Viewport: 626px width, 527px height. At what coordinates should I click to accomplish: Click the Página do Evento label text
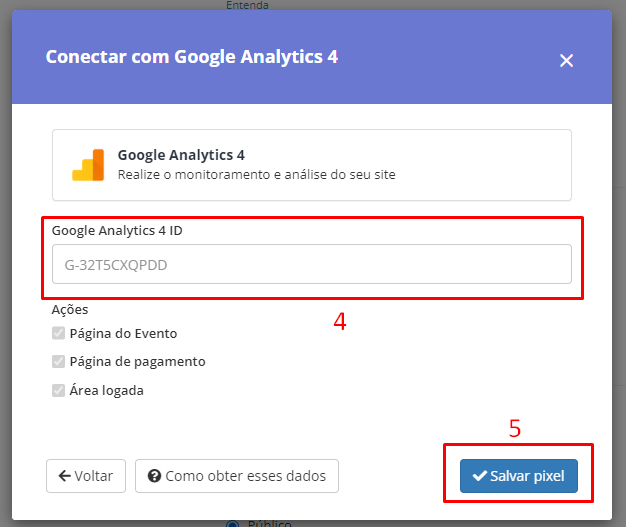click(x=123, y=333)
